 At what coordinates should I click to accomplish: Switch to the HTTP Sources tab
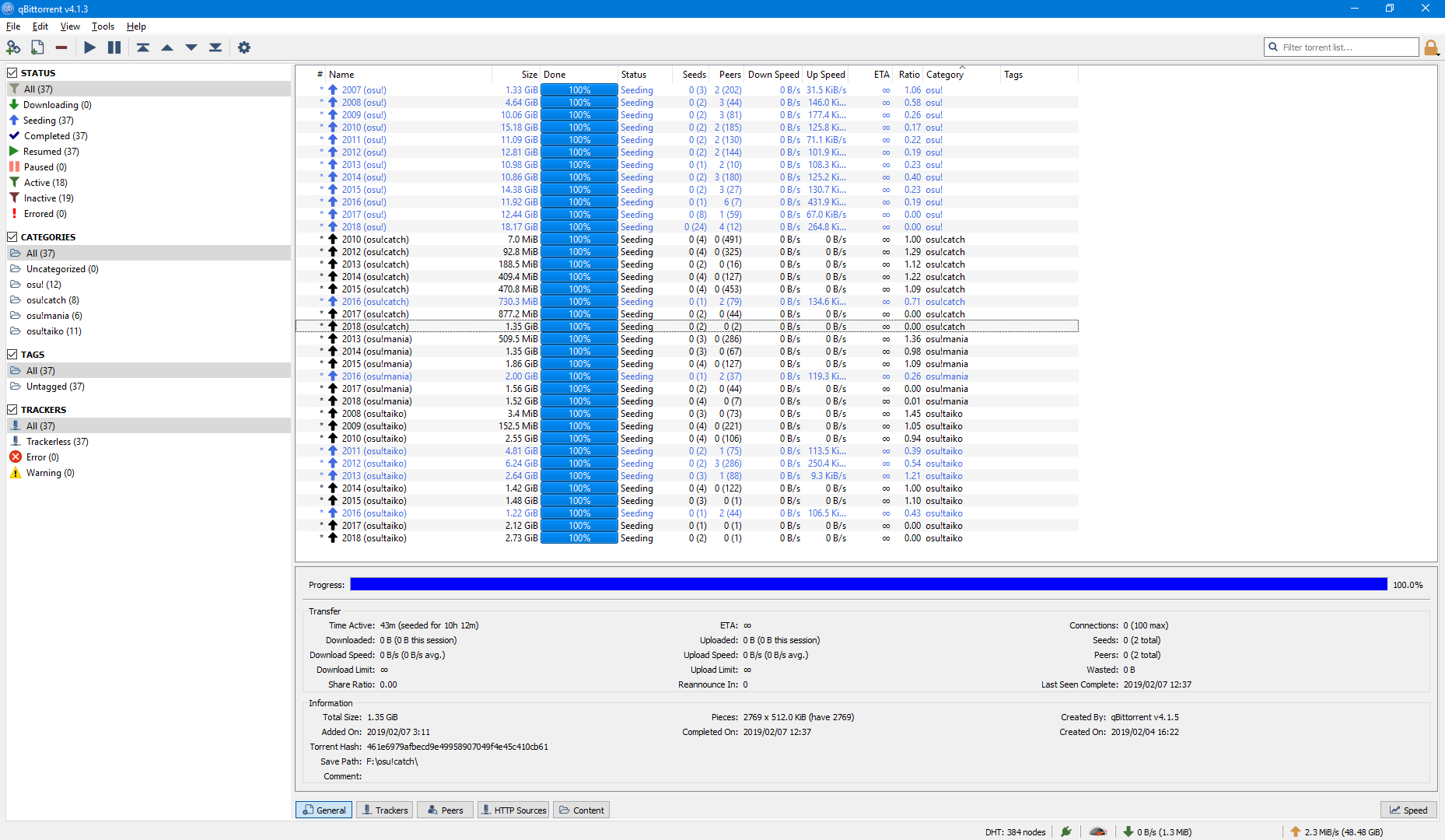tap(513, 810)
